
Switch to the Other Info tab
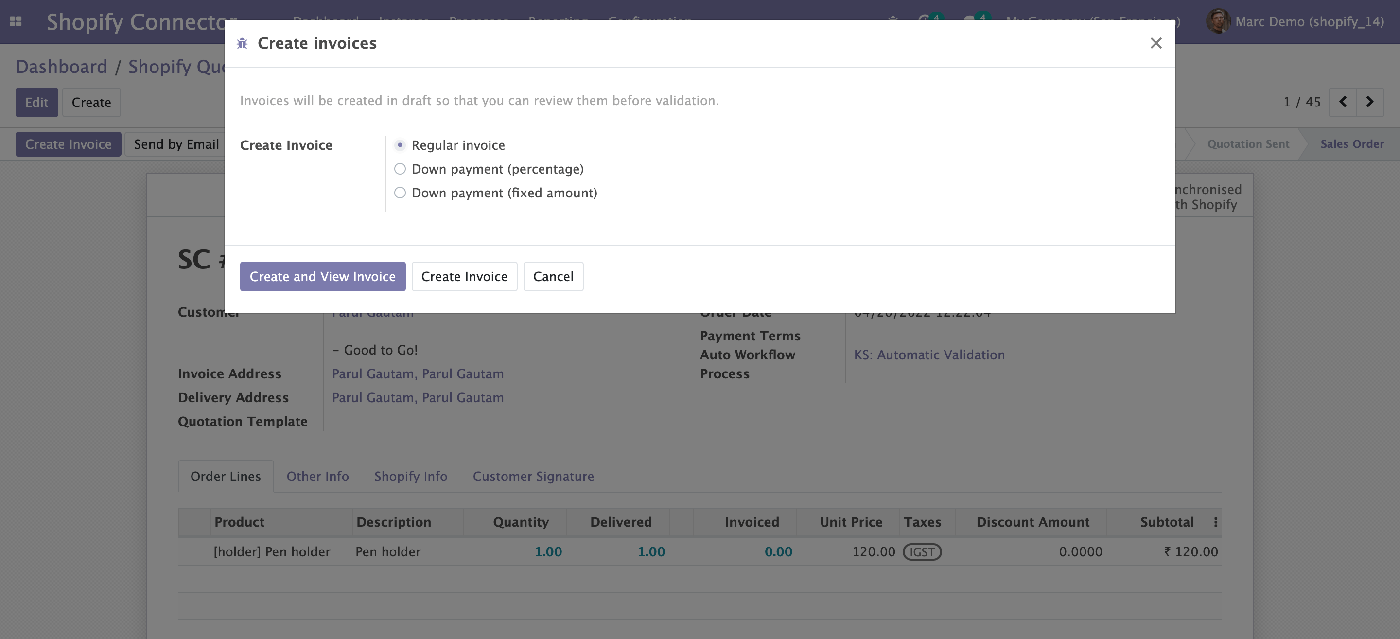[318, 477]
